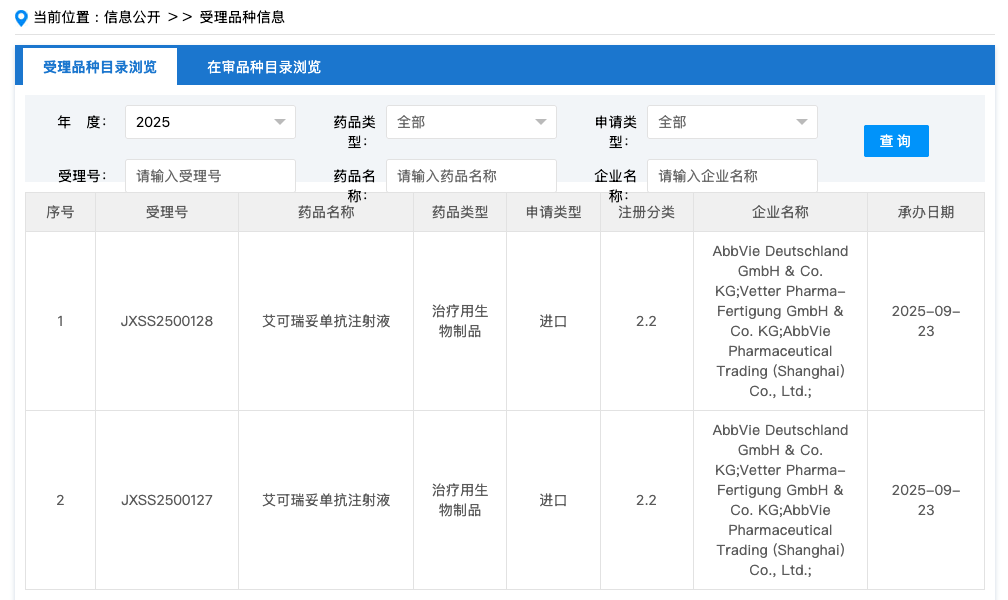The width and height of the screenshot is (1008, 600).
Task: Open the 申请类型 dropdown
Action: tap(732, 122)
